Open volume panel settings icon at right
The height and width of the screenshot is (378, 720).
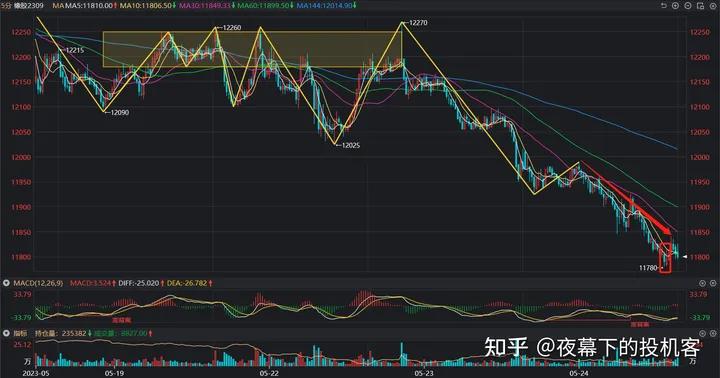[x=702, y=333]
